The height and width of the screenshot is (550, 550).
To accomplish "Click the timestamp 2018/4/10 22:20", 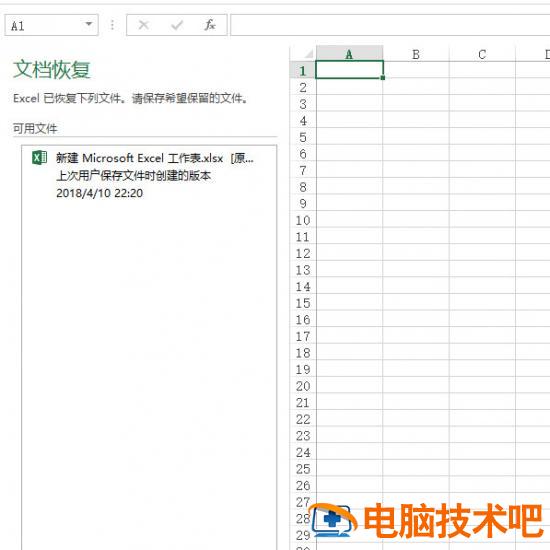I will tap(100, 193).
